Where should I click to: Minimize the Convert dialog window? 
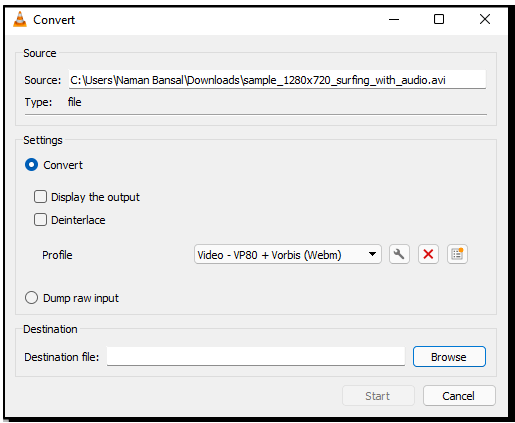pyautogui.click(x=394, y=19)
